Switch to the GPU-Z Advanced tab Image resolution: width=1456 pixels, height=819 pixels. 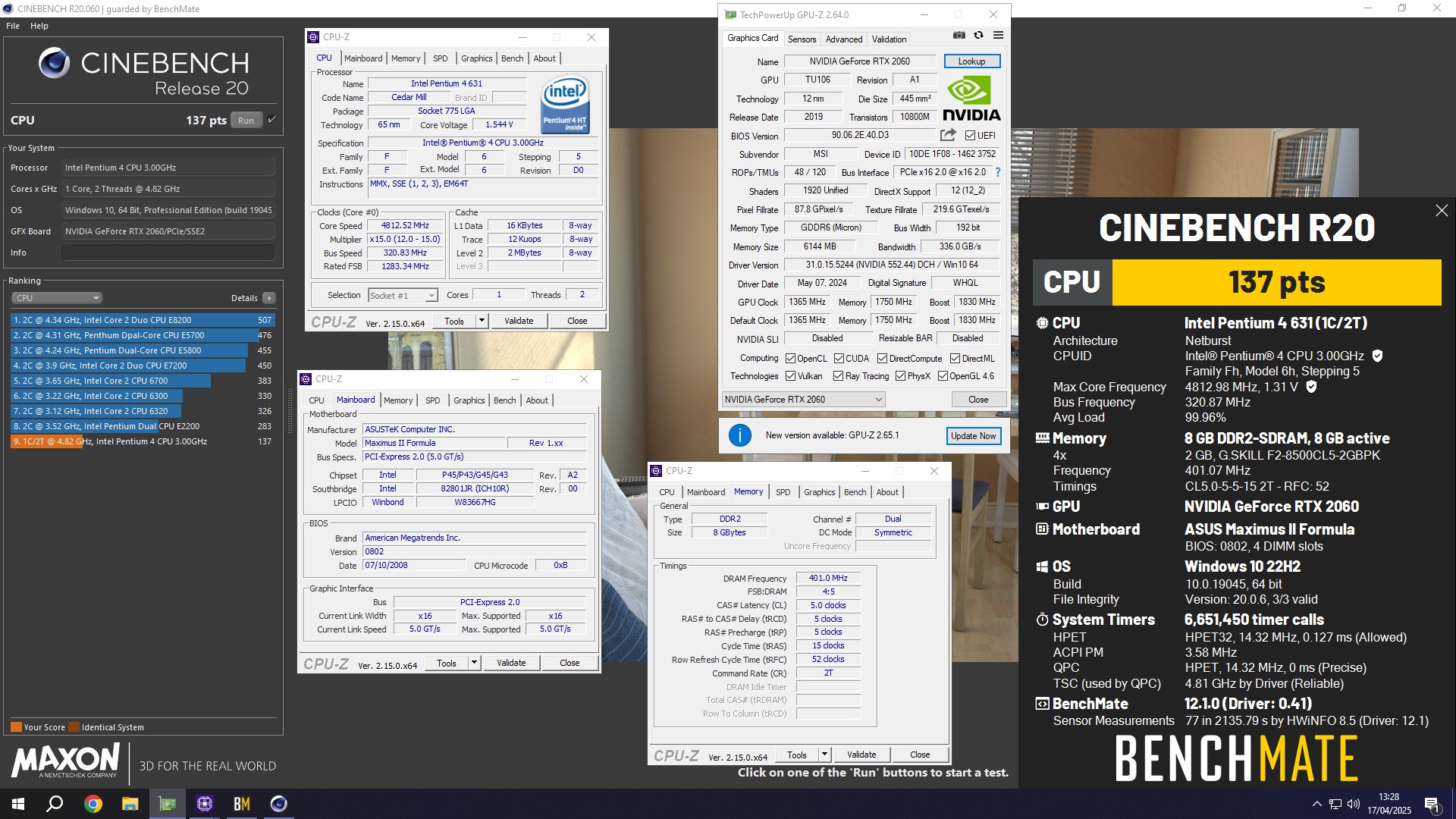coord(844,39)
